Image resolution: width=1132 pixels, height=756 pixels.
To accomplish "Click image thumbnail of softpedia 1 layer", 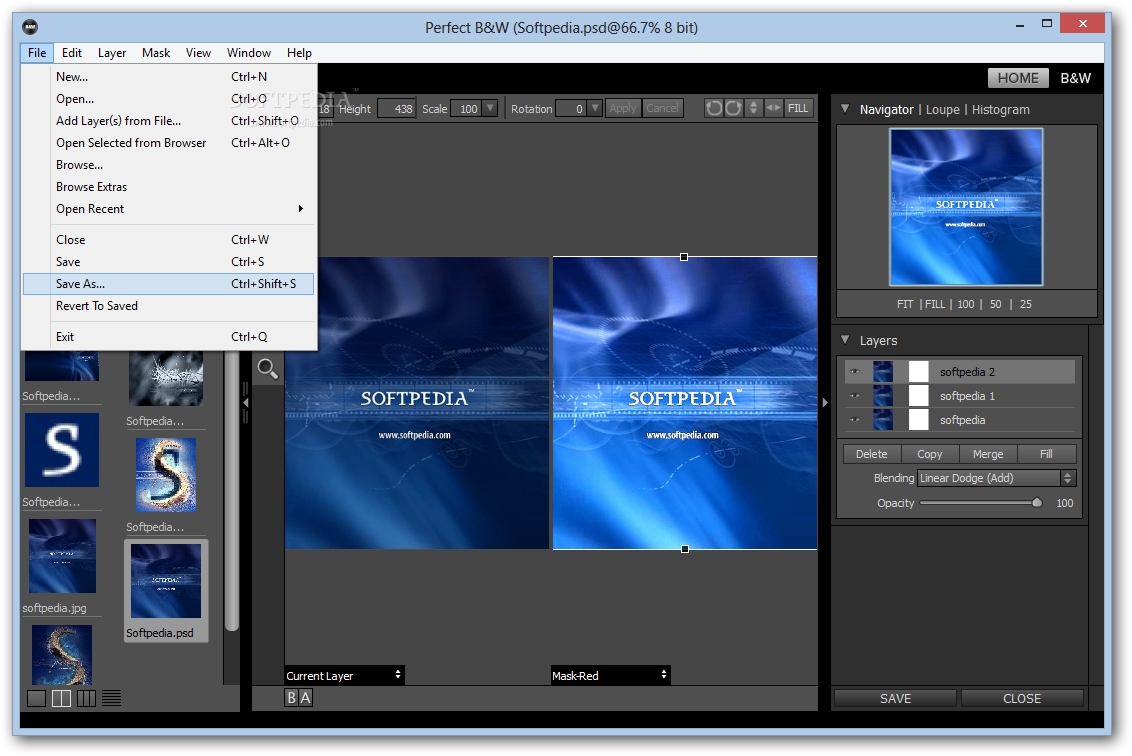I will (x=883, y=396).
